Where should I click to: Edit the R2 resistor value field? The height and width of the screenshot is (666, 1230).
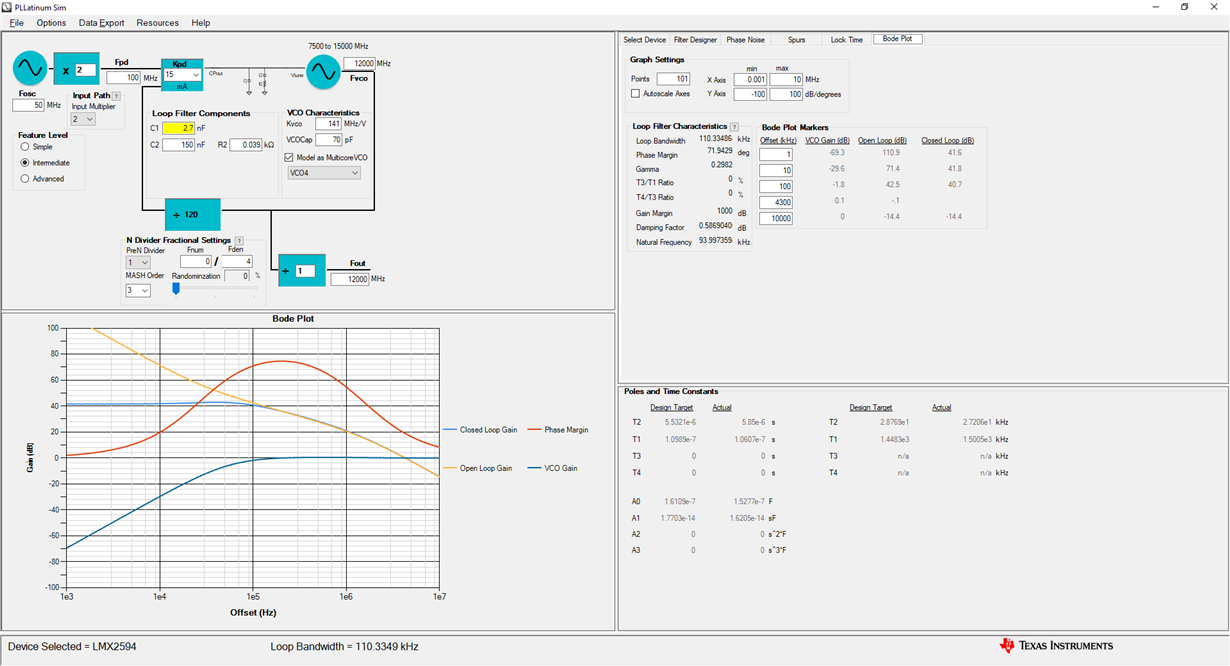click(246, 145)
